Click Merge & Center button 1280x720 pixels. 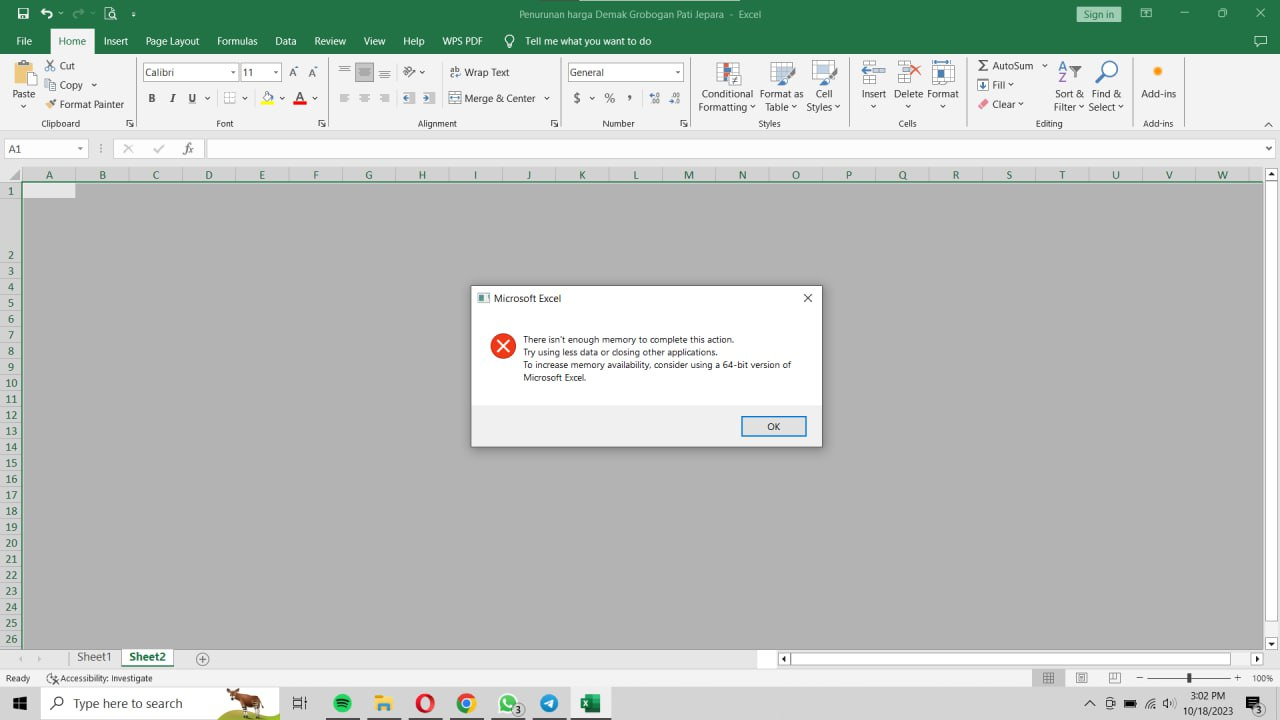(x=492, y=98)
